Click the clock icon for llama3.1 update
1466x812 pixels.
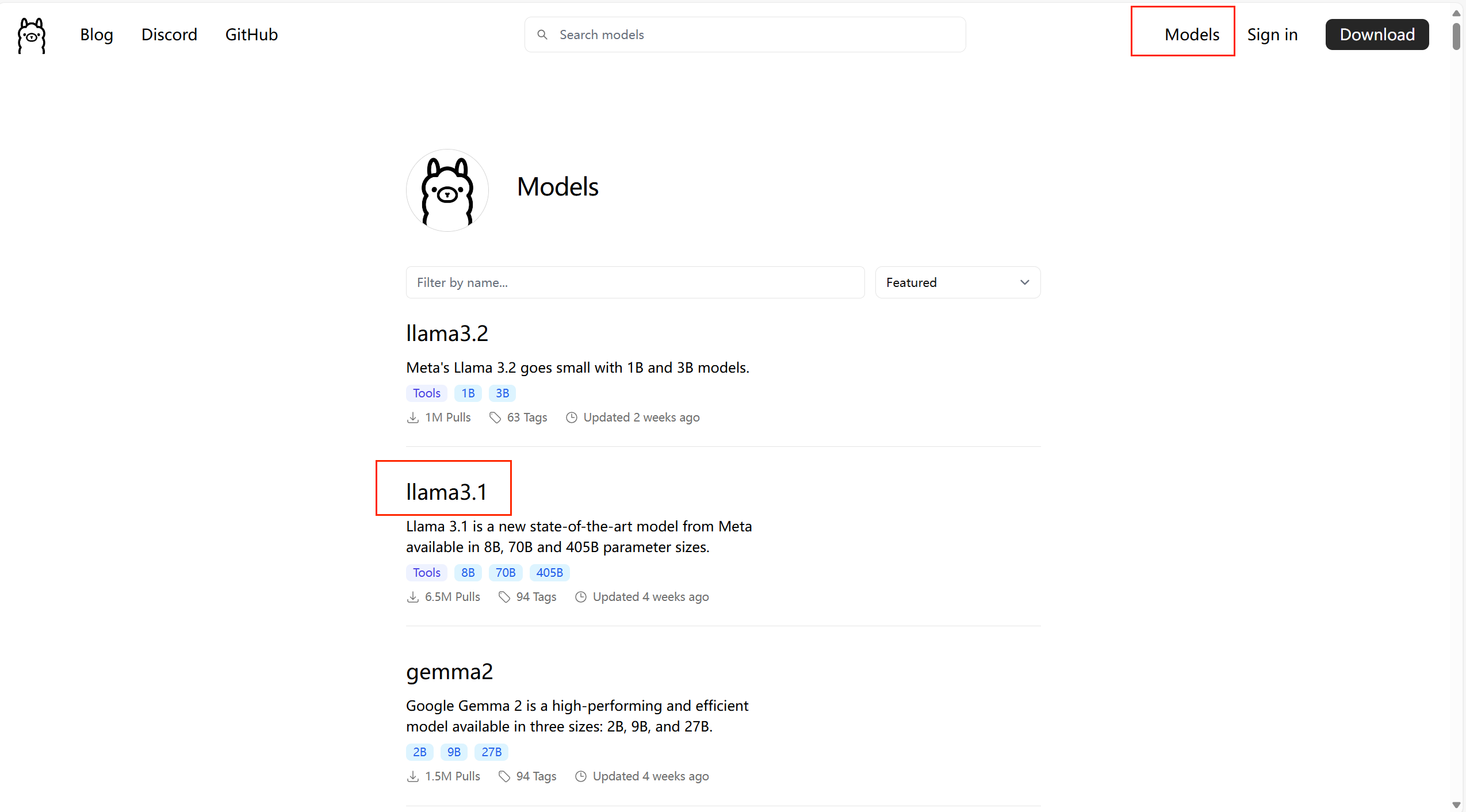[581, 597]
